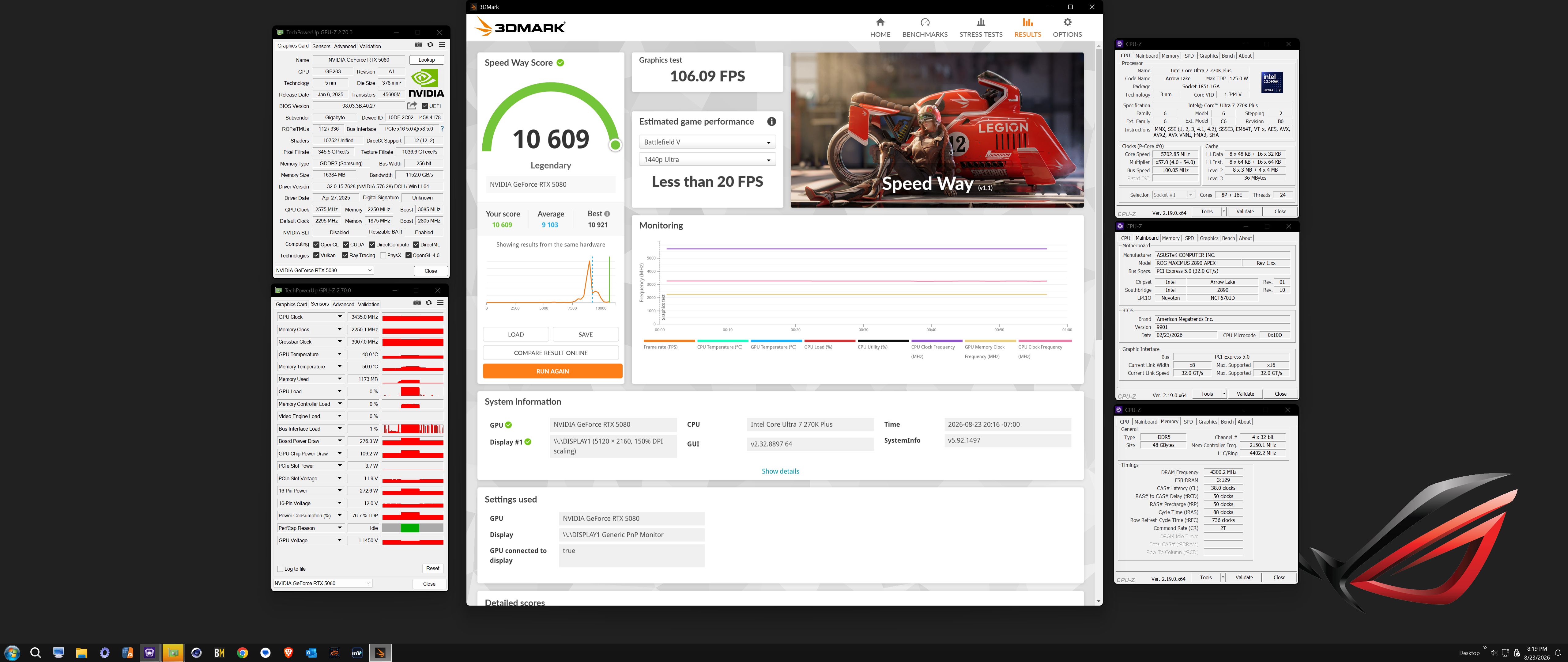Screen dimensions: 1568x662
Task: Click the Lookup button in GPU-Z
Action: point(427,60)
